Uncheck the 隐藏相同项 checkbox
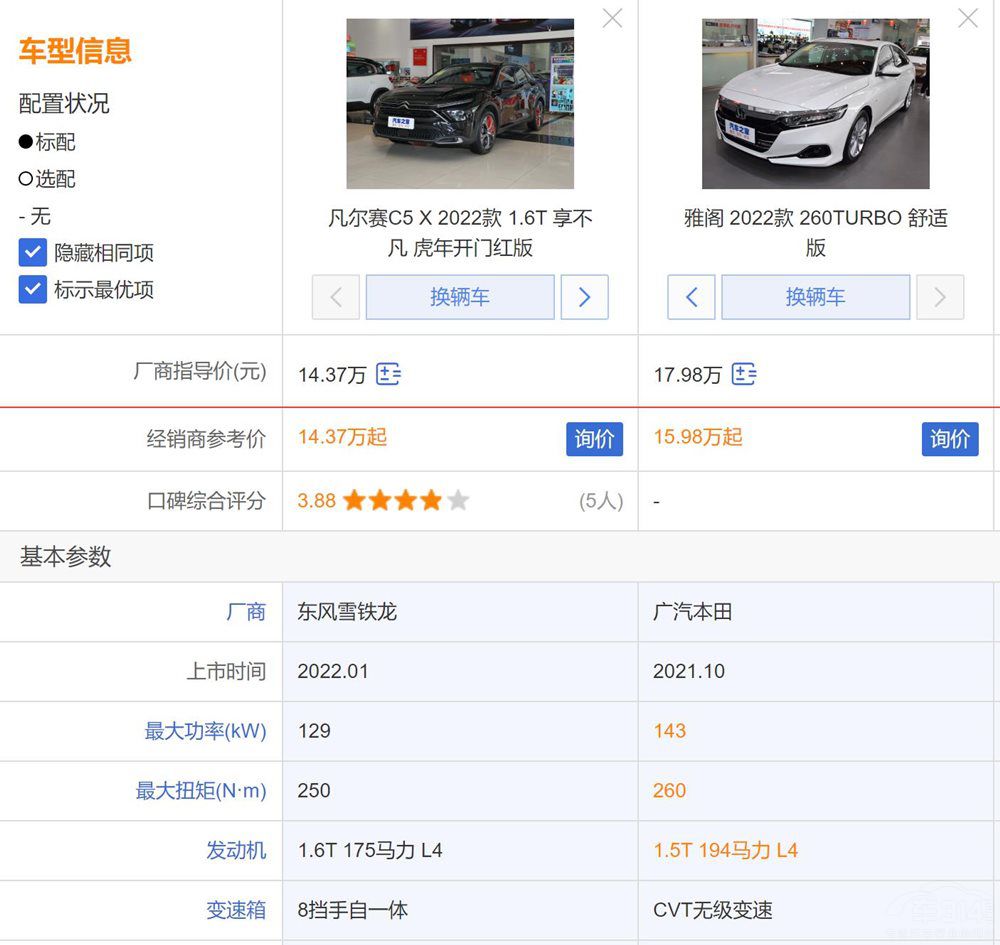Screen dimensions: 1000x945 coord(33,253)
